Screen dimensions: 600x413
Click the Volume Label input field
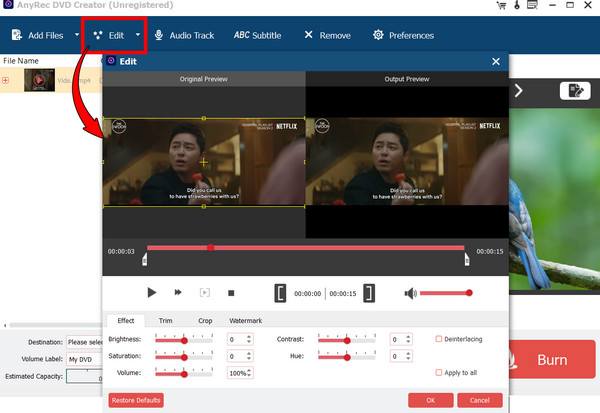pos(85,359)
